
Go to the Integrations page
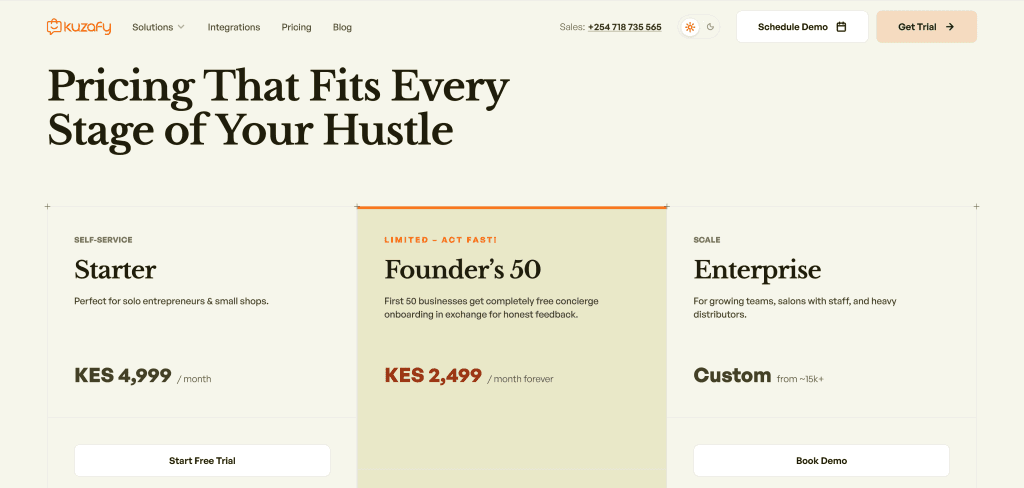coord(234,27)
